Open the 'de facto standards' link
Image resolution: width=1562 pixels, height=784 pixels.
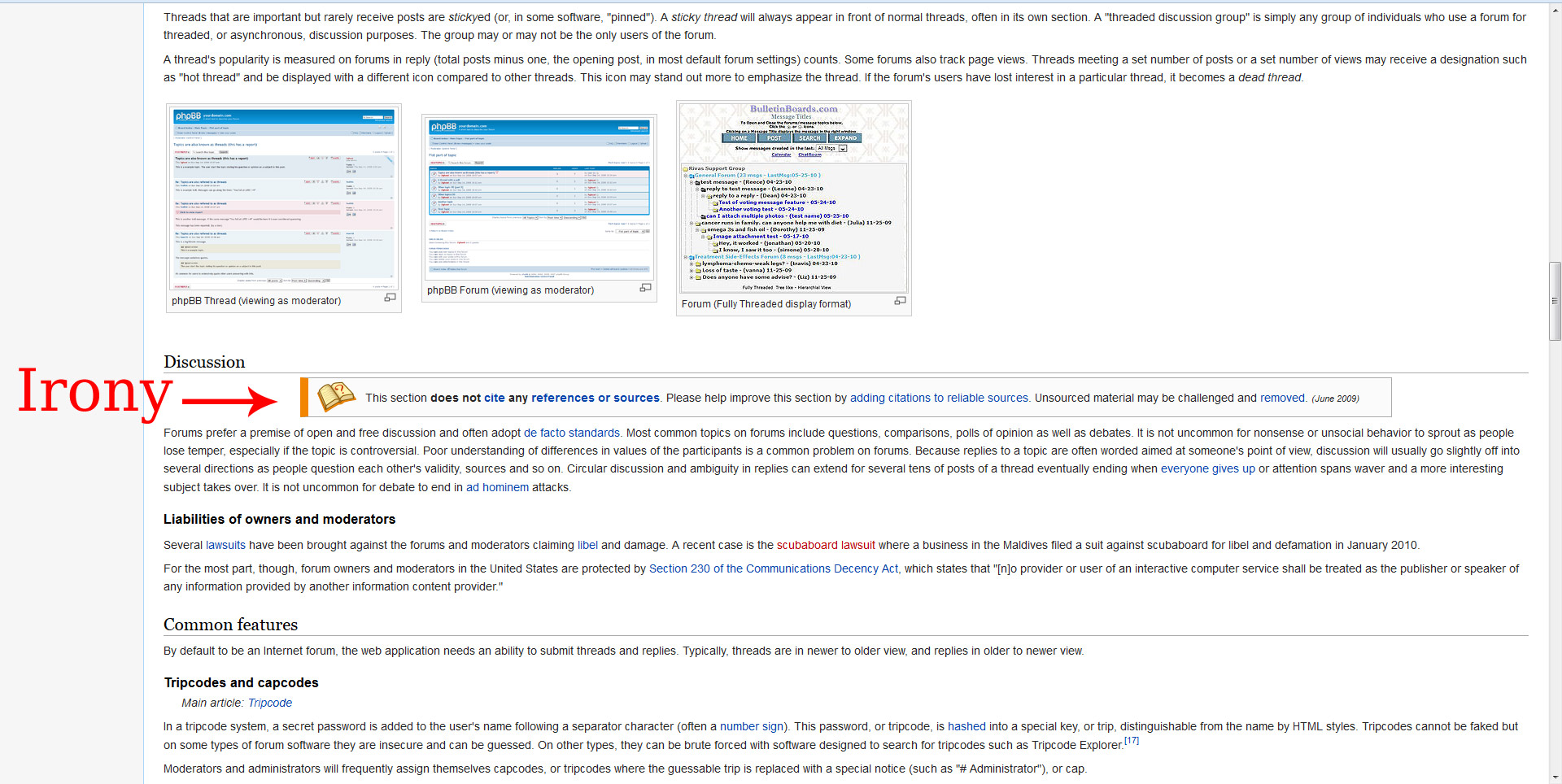[x=571, y=433]
